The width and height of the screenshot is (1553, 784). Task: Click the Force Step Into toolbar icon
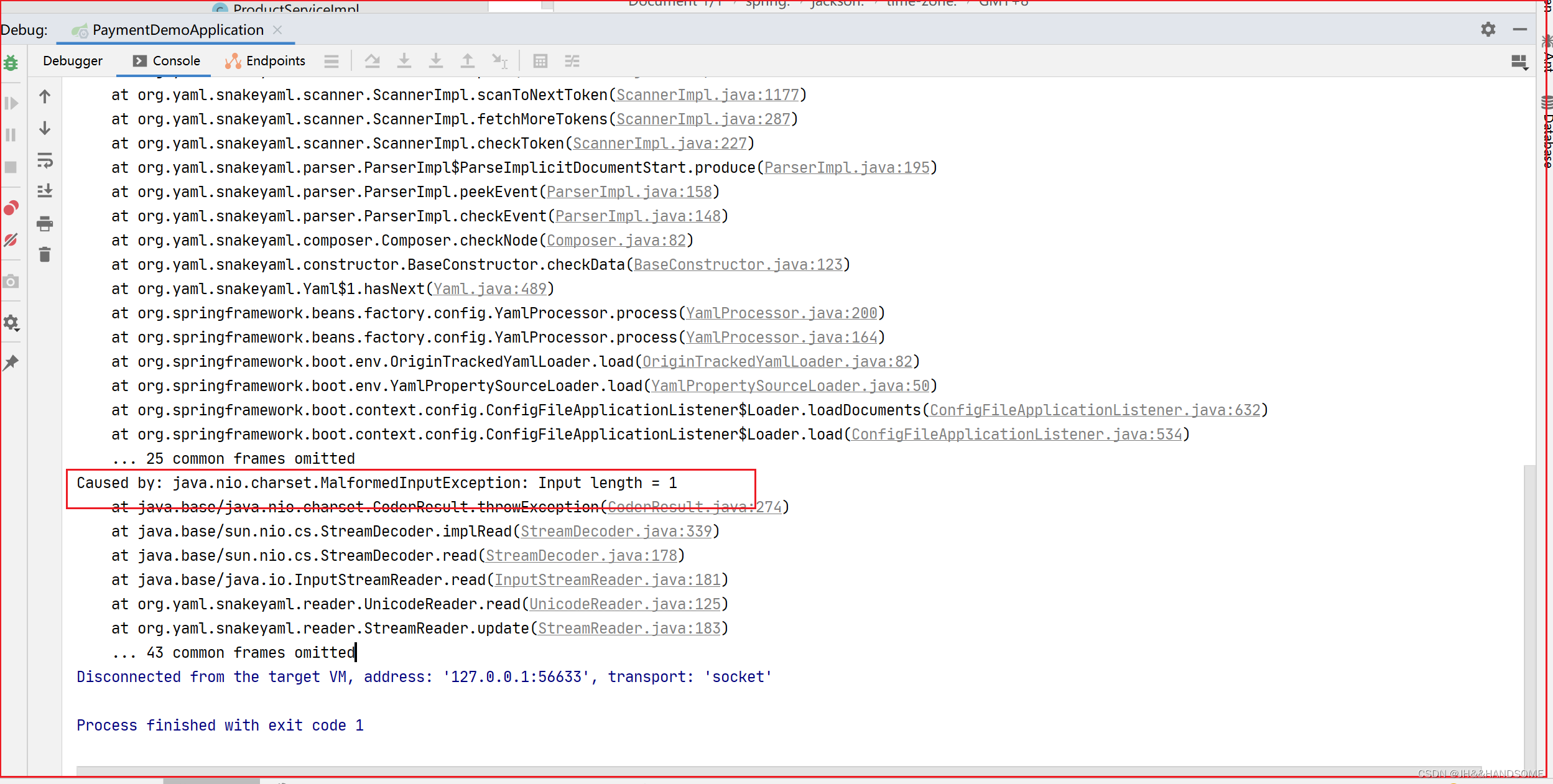tap(436, 61)
